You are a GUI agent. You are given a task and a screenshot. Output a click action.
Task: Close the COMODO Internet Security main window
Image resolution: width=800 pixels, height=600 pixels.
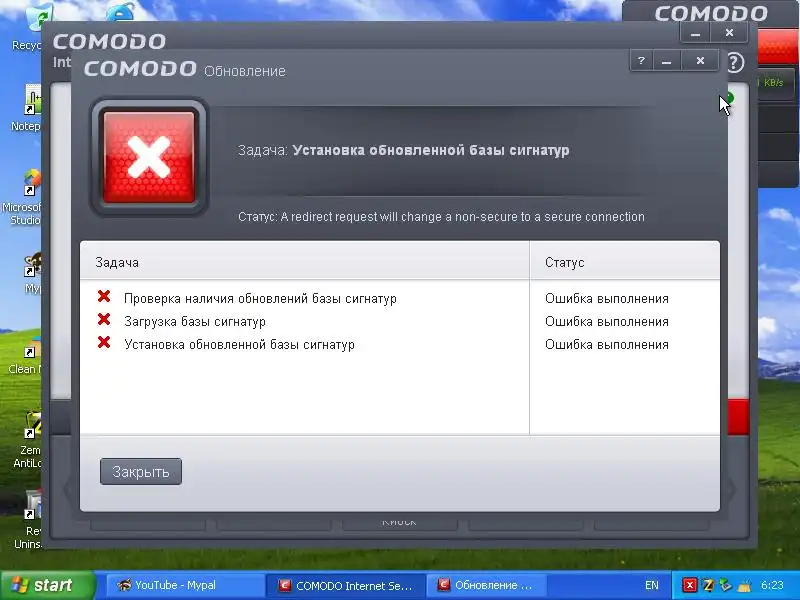[729, 33]
